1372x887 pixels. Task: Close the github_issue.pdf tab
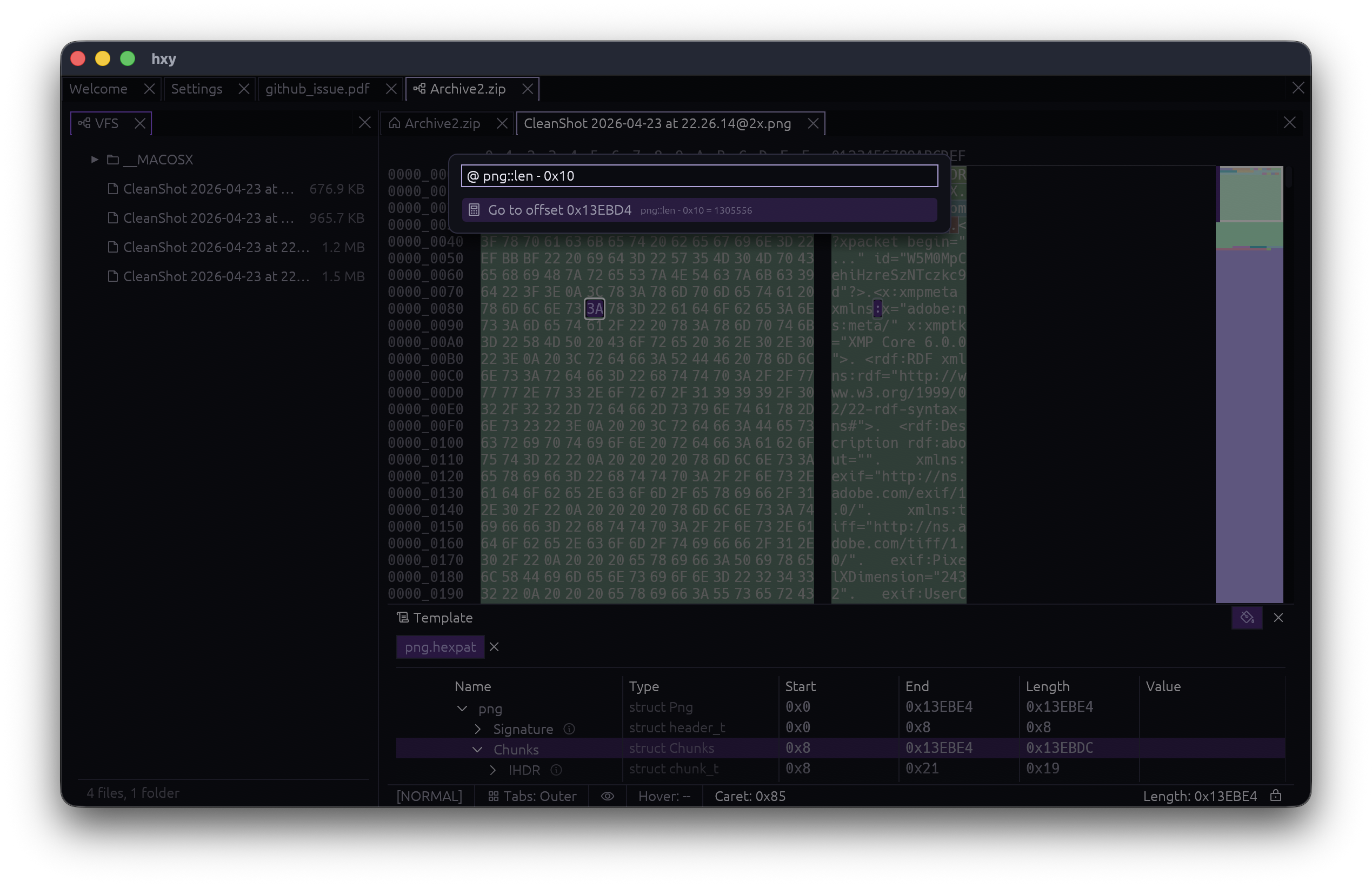(391, 89)
